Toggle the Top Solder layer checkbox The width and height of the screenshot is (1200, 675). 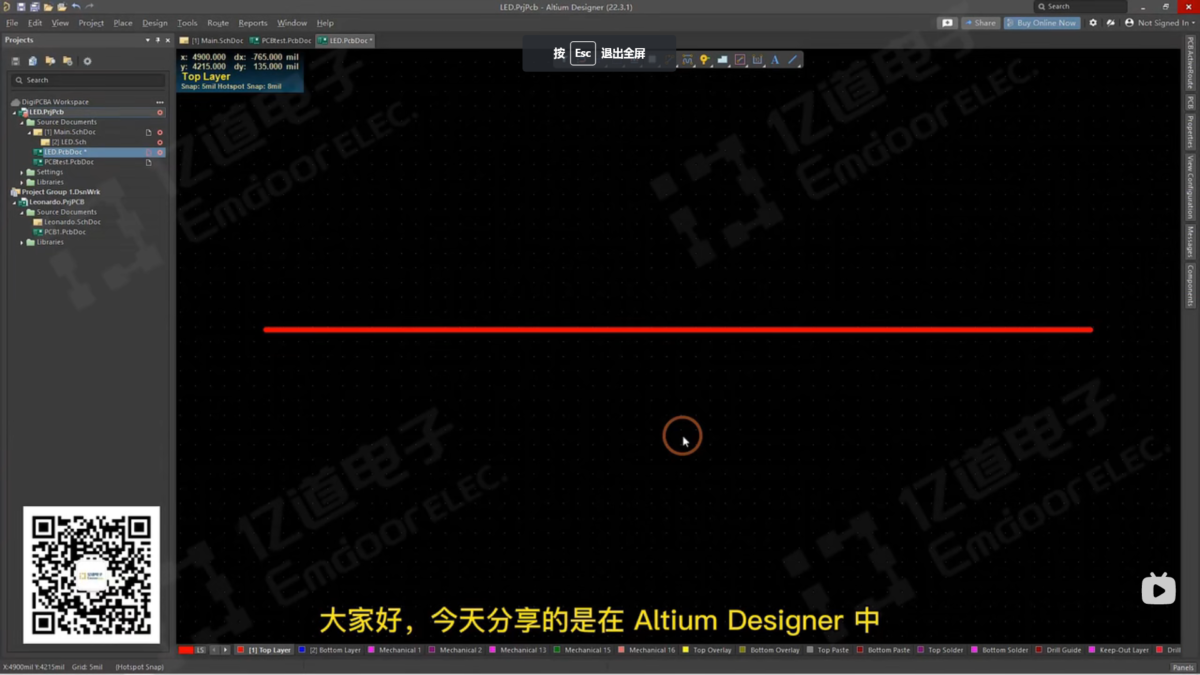tap(920, 650)
